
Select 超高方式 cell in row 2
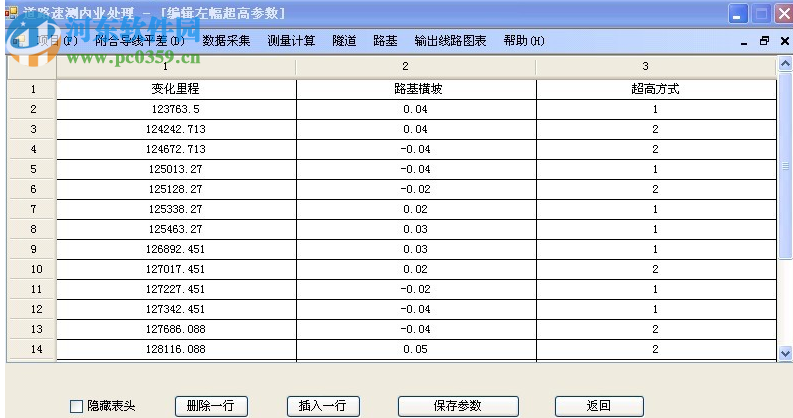(x=656, y=110)
